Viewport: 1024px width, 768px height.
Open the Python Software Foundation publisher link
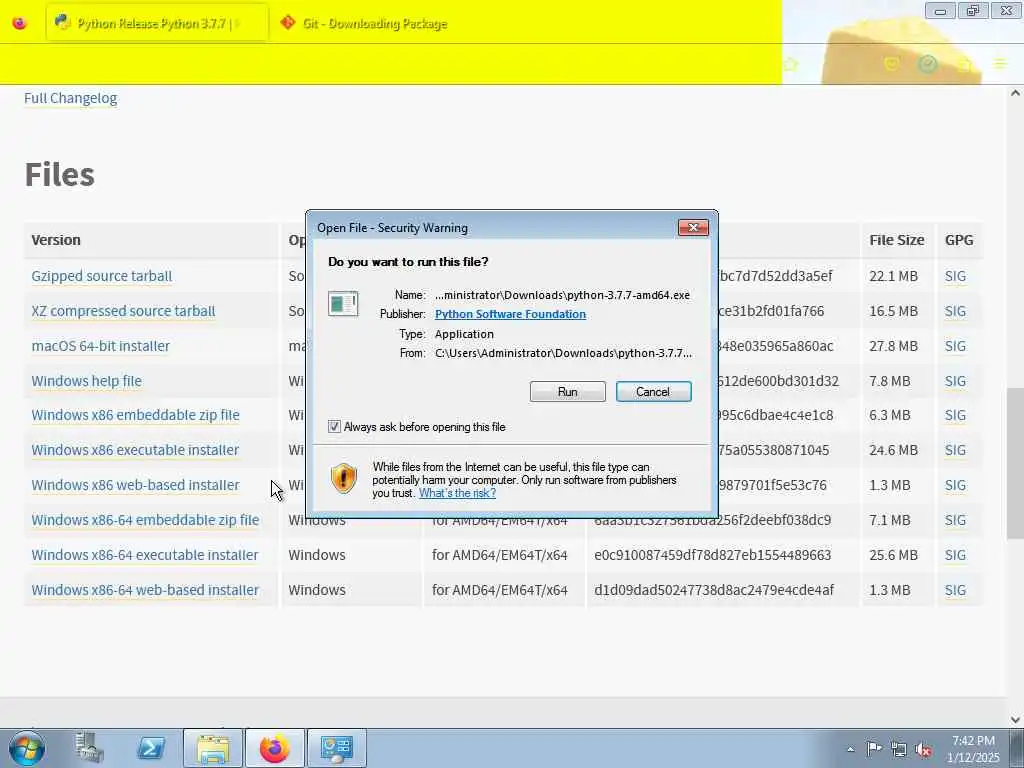click(510, 314)
